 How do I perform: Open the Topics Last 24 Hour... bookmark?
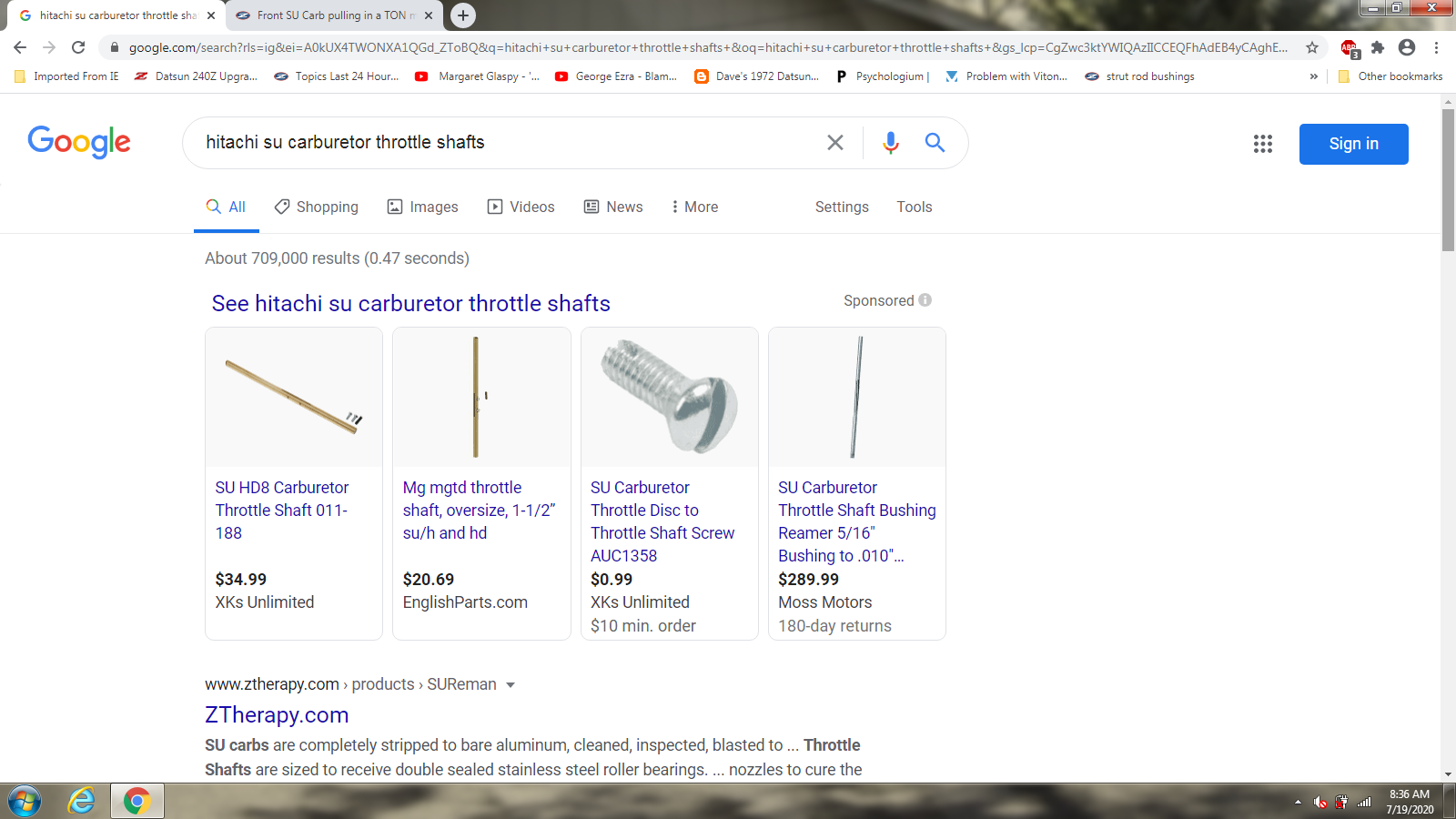[336, 76]
